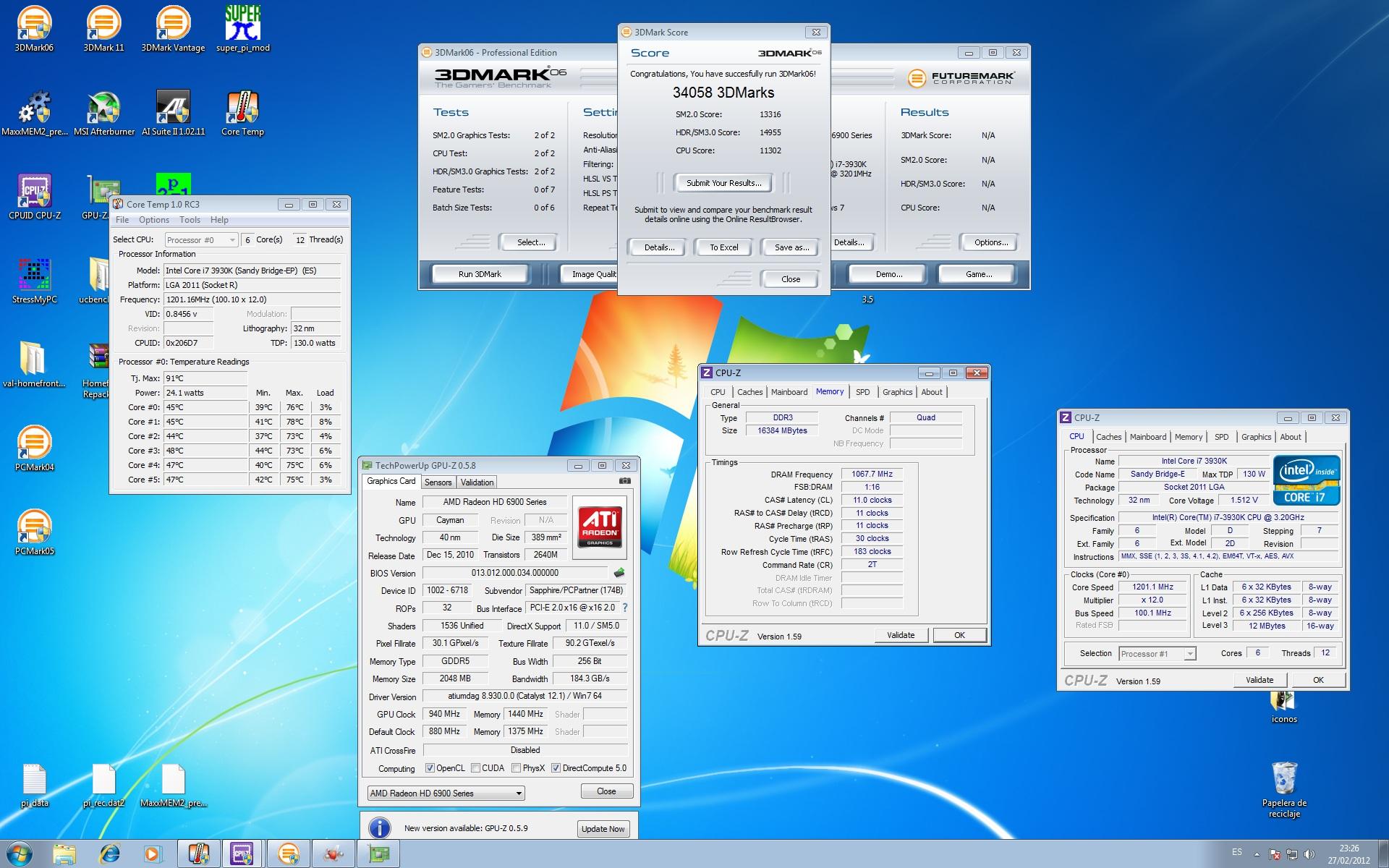Click ATI Radeon logo in GPU-Z
Image resolution: width=1389 pixels, height=868 pixels.
[600, 527]
